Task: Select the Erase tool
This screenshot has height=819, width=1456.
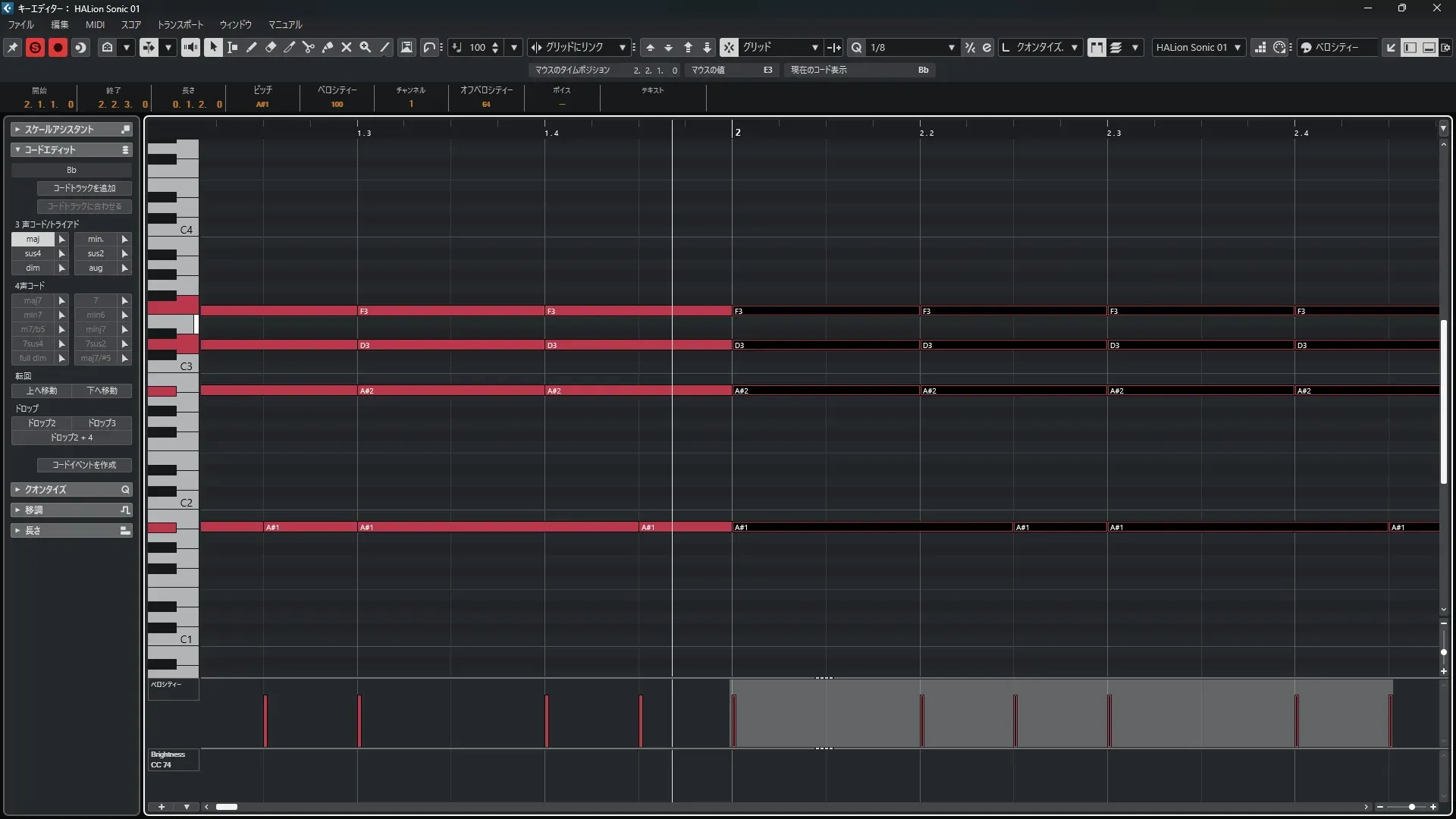Action: click(270, 47)
